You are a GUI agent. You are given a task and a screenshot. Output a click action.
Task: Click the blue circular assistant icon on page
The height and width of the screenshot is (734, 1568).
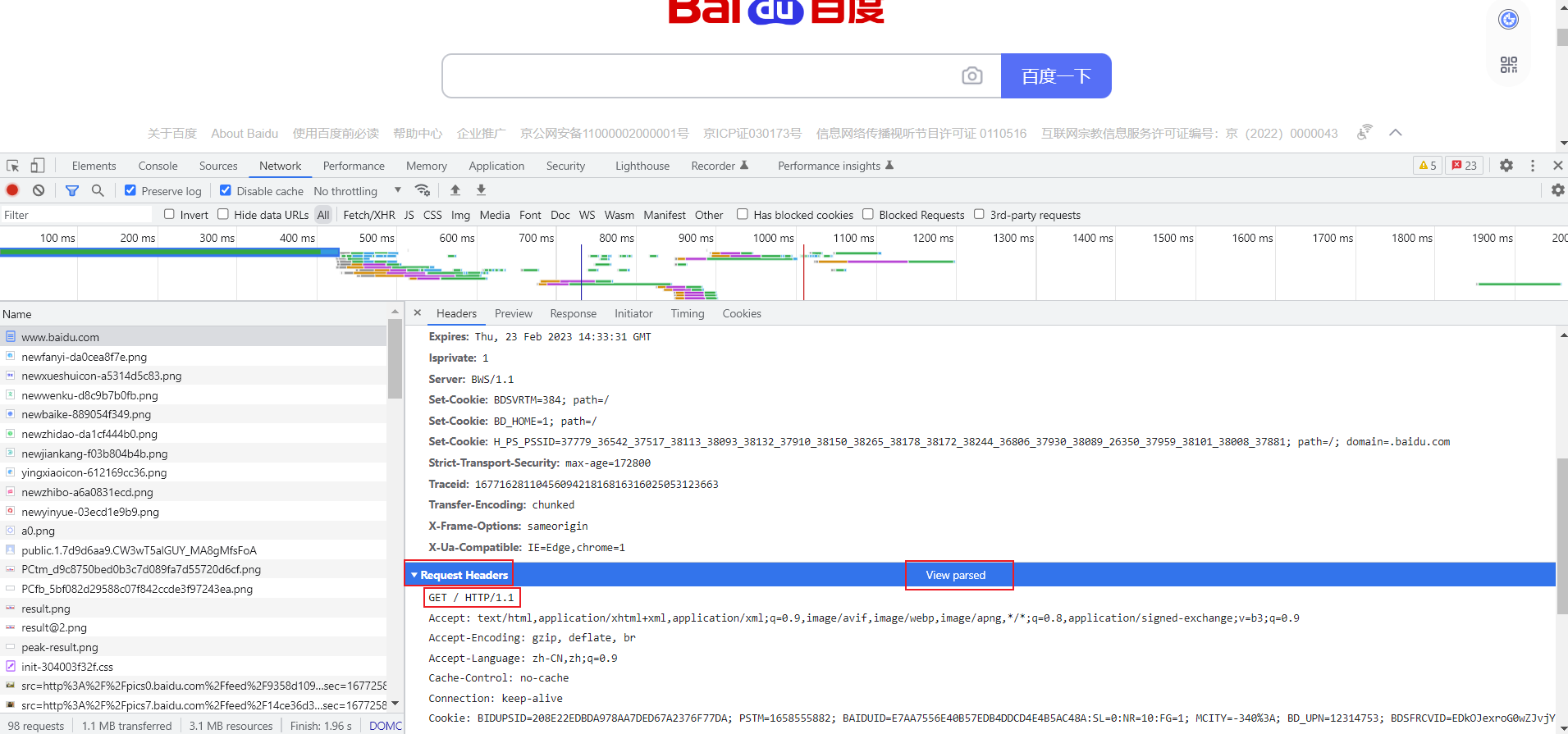pyautogui.click(x=1509, y=20)
